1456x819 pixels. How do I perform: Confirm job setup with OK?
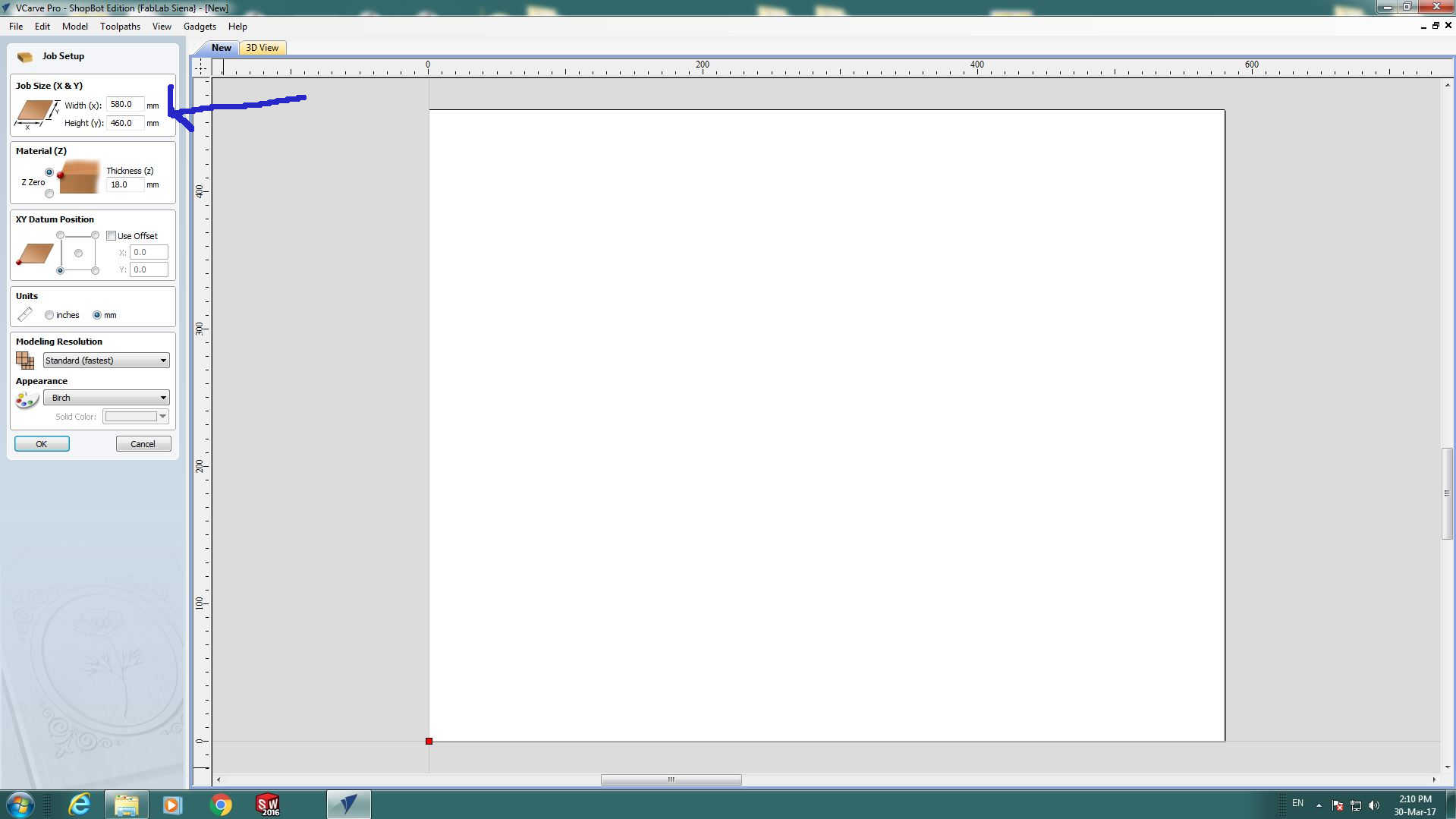(x=42, y=444)
